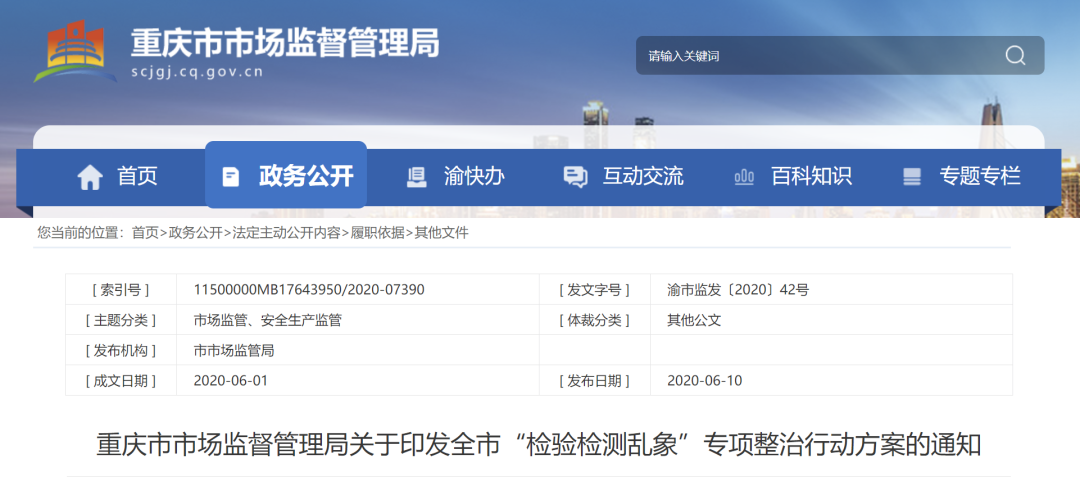
Task: Go to the 渝快办 menu item
Action: (474, 177)
